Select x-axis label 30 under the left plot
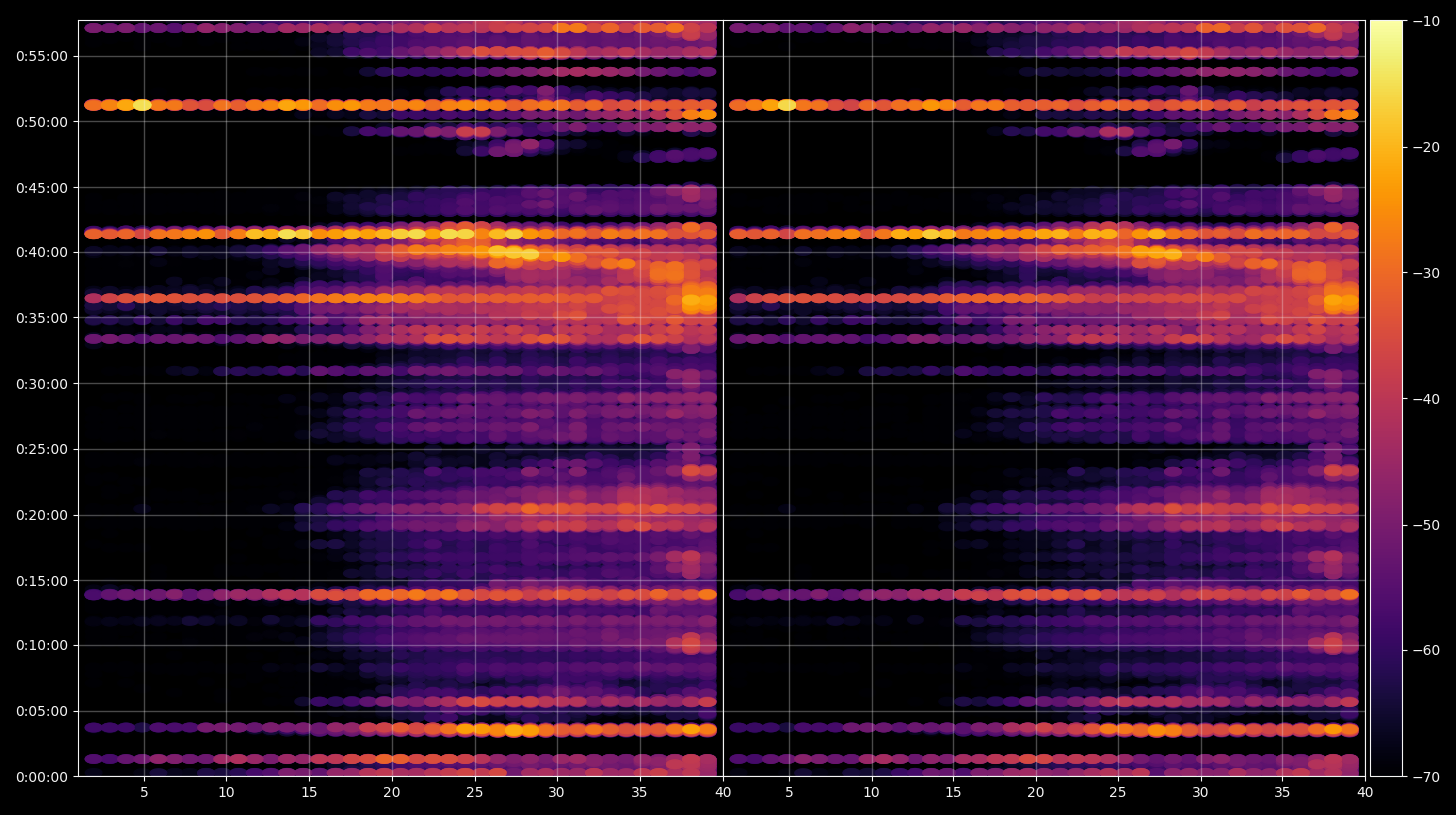 (x=556, y=793)
